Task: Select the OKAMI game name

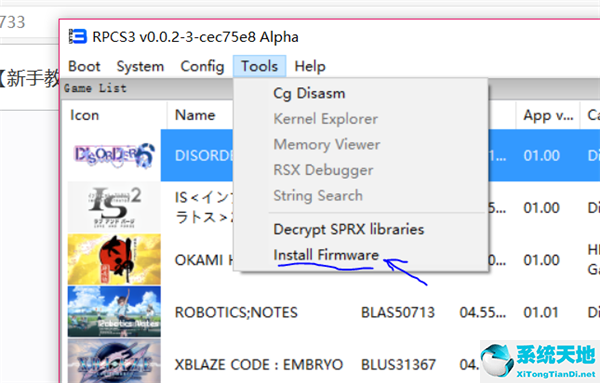Action: [x=204, y=260]
